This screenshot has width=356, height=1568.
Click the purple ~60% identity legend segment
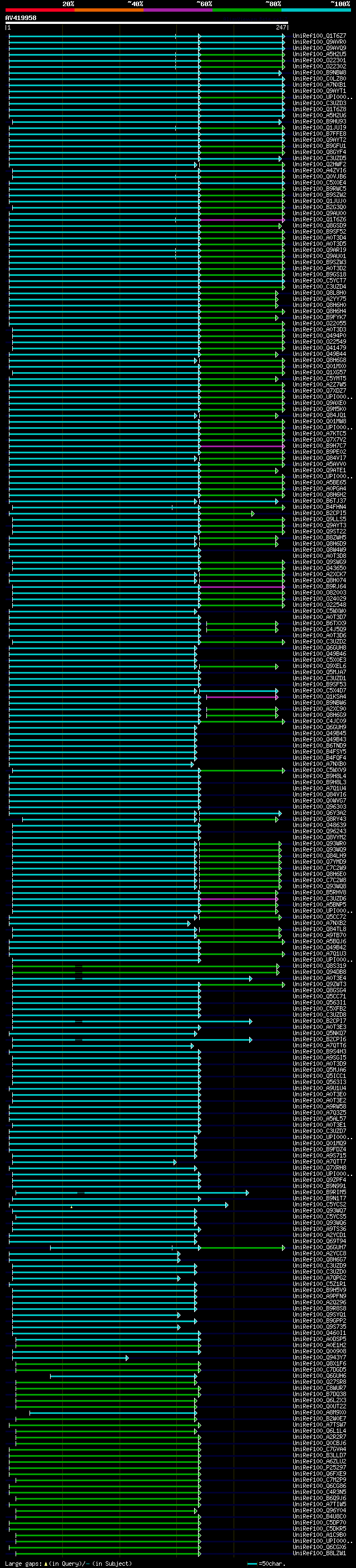pyautogui.click(x=177, y=10)
